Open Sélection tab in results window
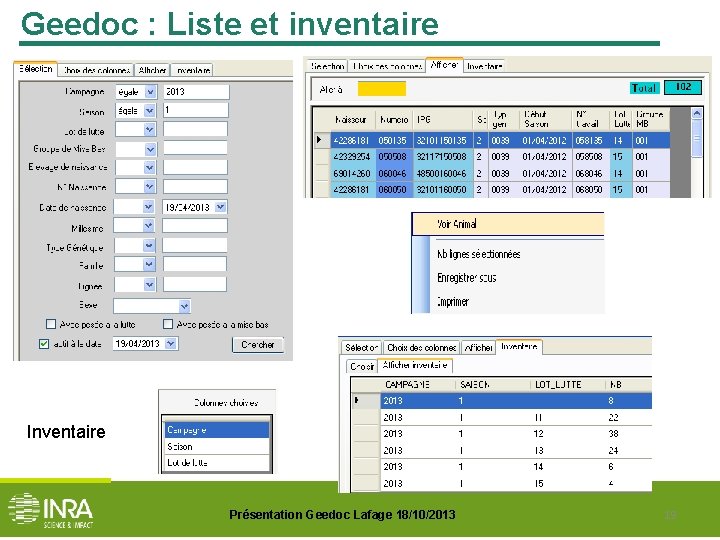Screen dimensions: 720x540 pos(327,67)
